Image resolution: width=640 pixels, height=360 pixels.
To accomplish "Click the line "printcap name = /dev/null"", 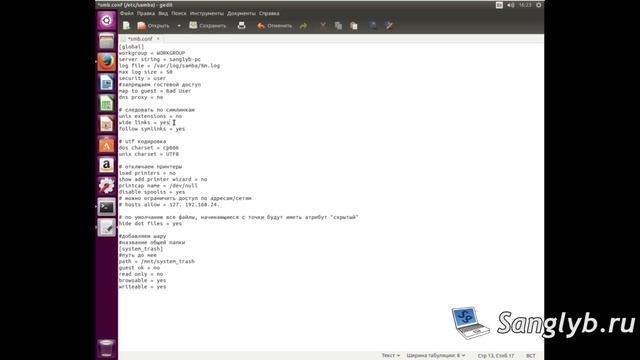I will point(158,186).
